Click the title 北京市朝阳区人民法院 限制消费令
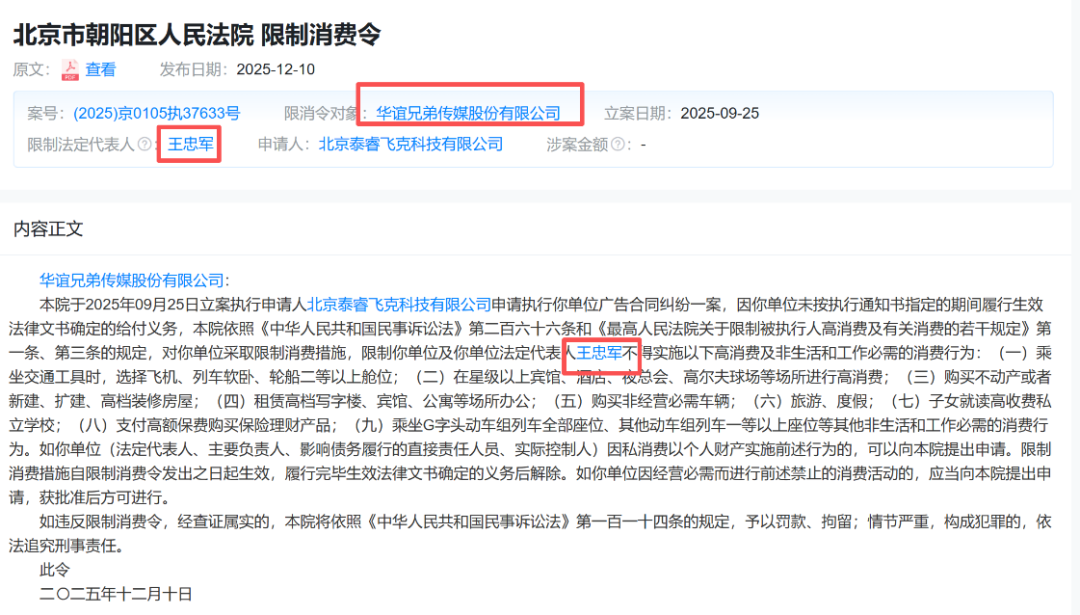The height and width of the screenshot is (615, 1080). (x=197, y=34)
